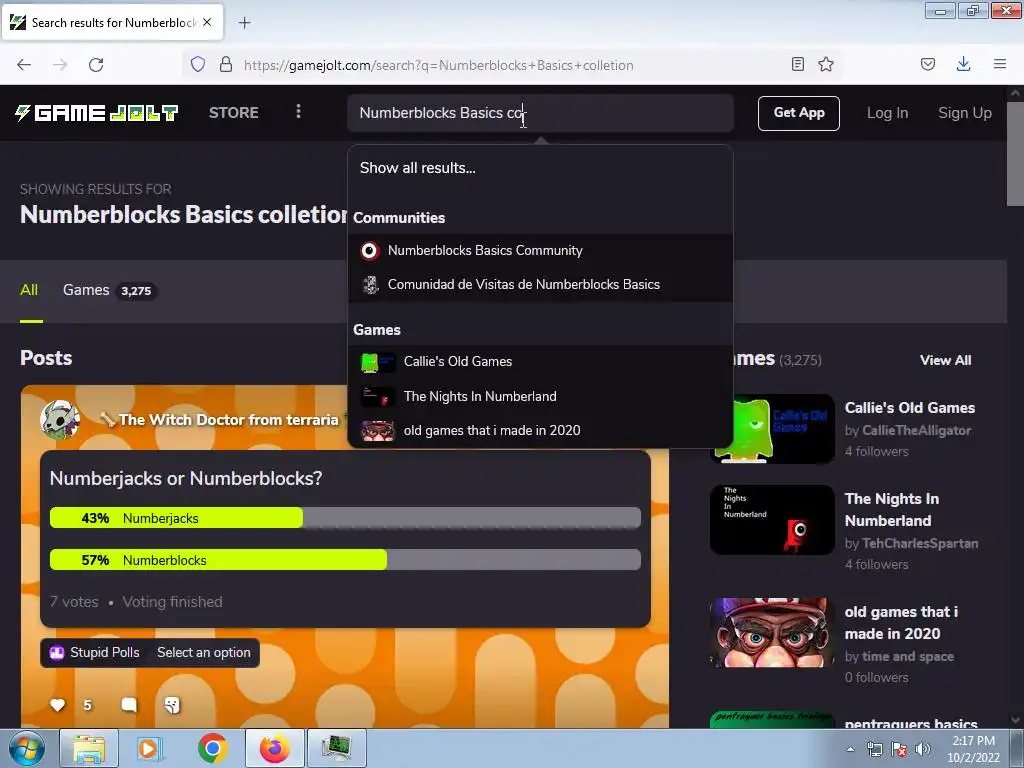Open time and space author profile

click(x=908, y=656)
